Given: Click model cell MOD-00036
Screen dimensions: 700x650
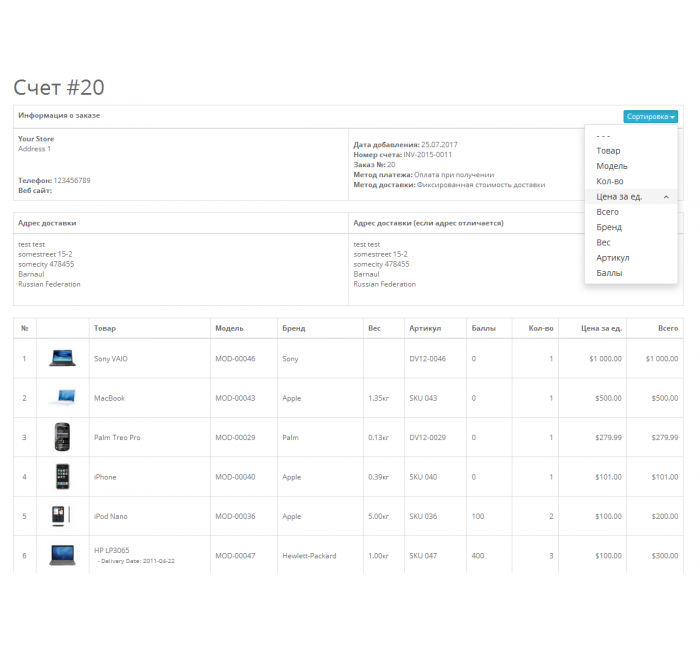Looking at the screenshot, I should coord(235,516).
